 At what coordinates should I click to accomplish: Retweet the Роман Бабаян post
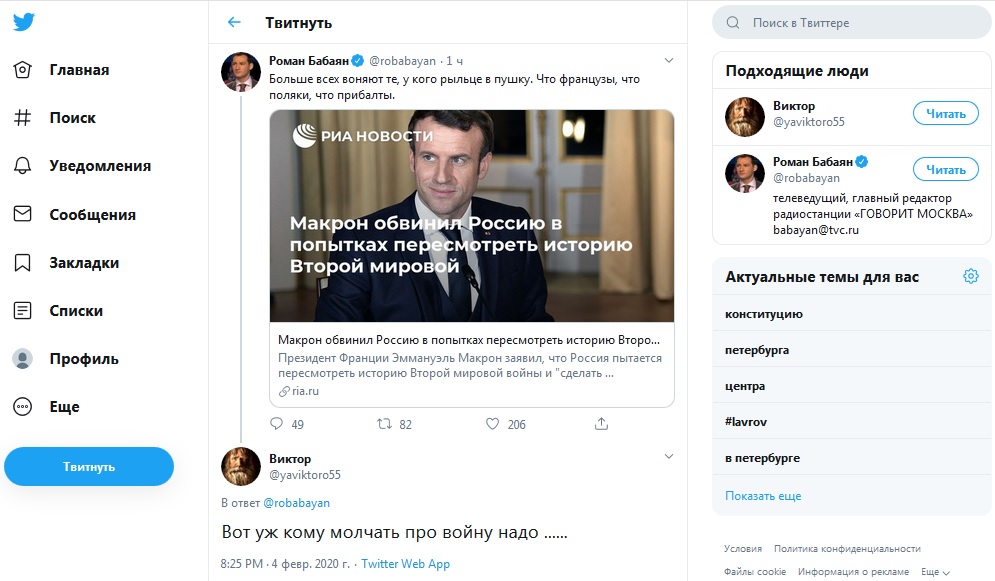pyautogui.click(x=385, y=424)
